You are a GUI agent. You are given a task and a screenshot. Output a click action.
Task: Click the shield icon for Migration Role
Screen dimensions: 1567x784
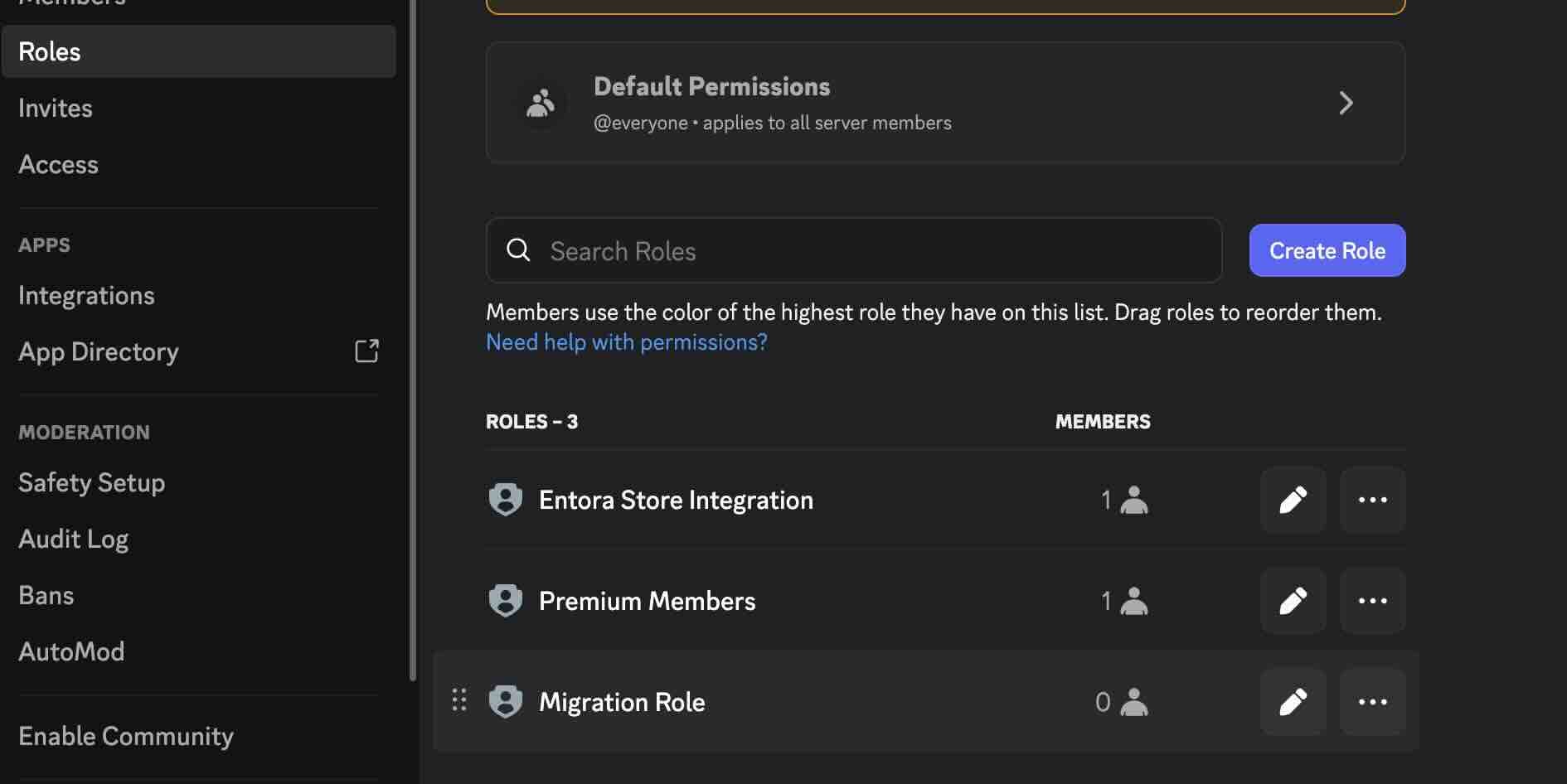click(506, 701)
